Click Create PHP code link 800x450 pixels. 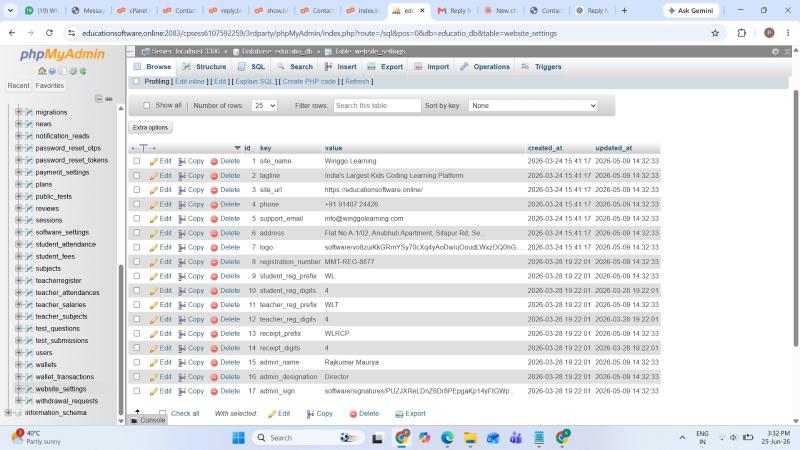coord(309,82)
